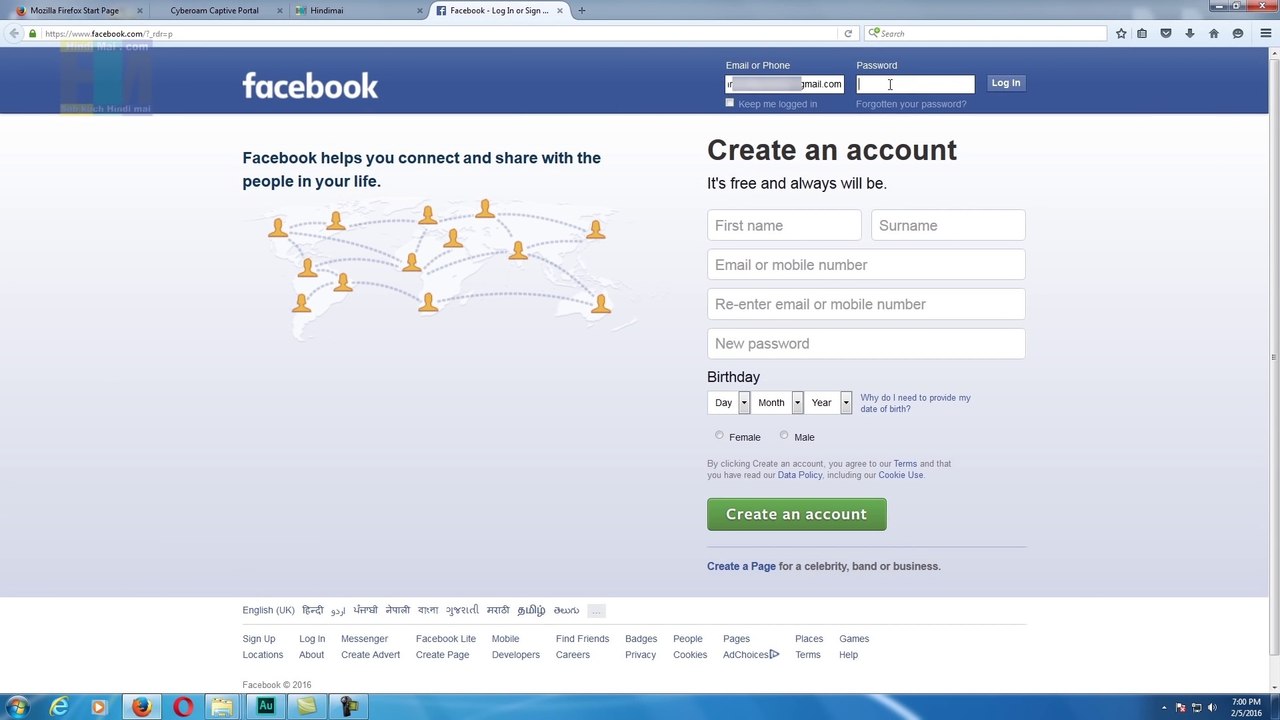1280x720 pixels.
Task: Open the Cookie Use link
Action: click(901, 475)
